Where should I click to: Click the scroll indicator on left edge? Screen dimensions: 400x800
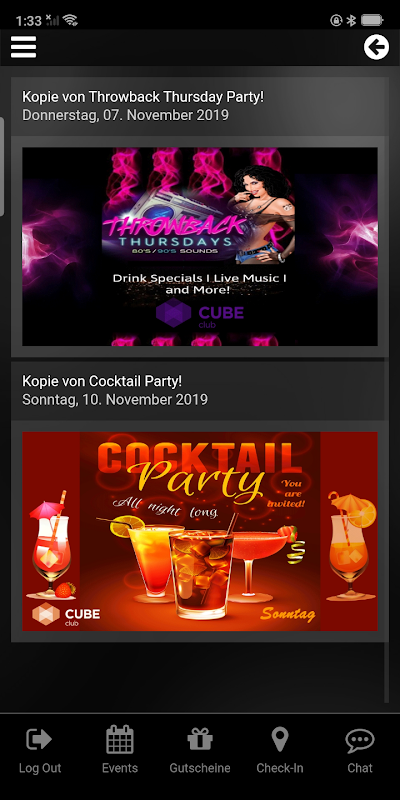(x=2, y=167)
